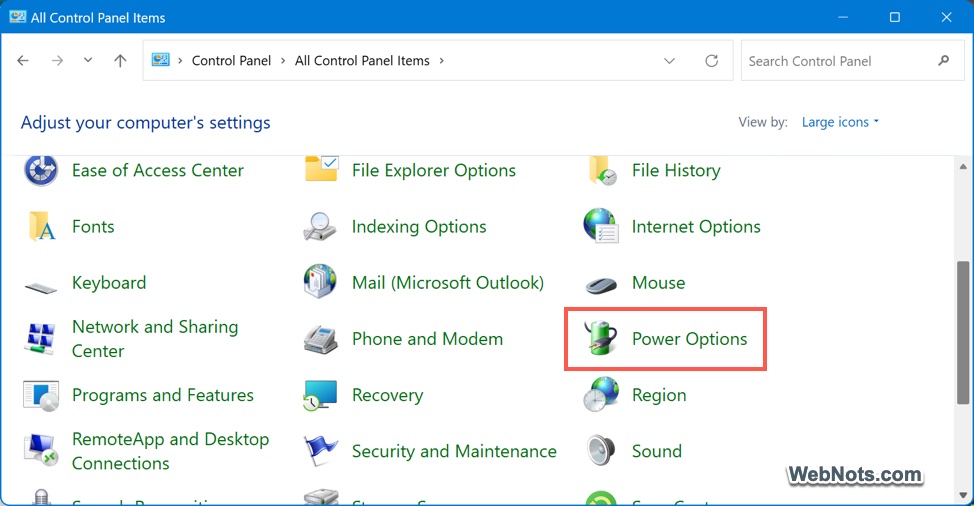Click the RemoteApp and Desktop Connections icon
Screen dimensions: 974x506
pos(41,451)
